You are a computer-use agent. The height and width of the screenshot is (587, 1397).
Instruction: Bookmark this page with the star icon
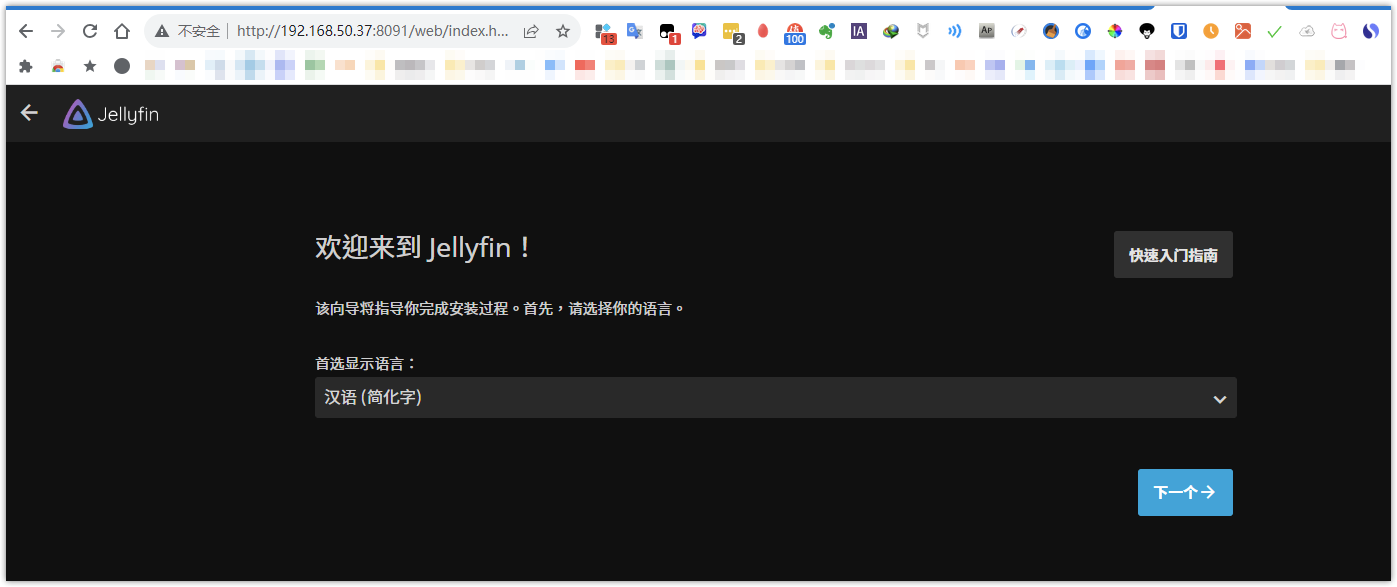click(x=563, y=31)
